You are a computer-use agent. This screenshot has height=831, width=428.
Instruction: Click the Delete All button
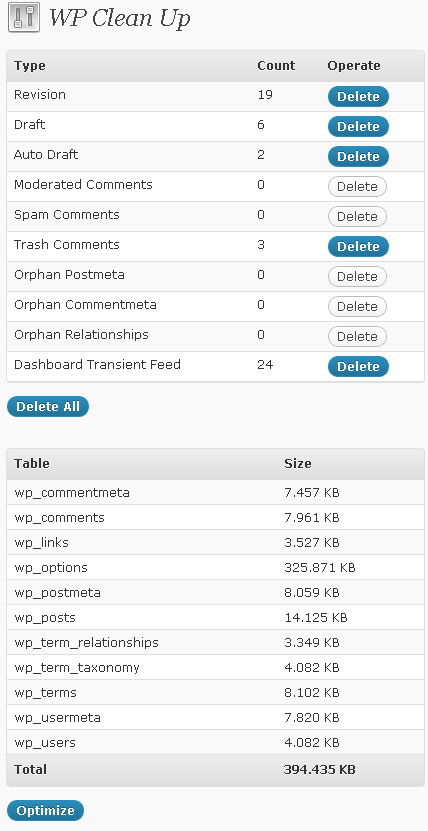coord(48,406)
